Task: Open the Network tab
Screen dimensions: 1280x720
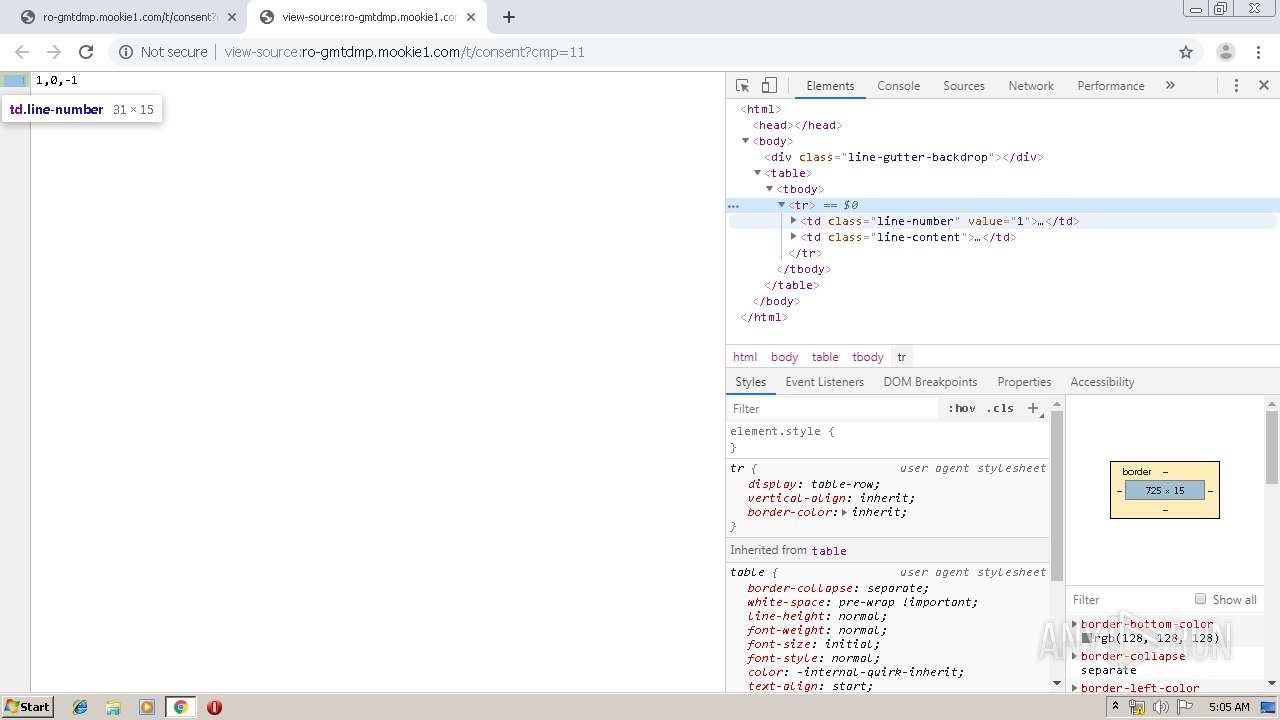Action: 1031,86
